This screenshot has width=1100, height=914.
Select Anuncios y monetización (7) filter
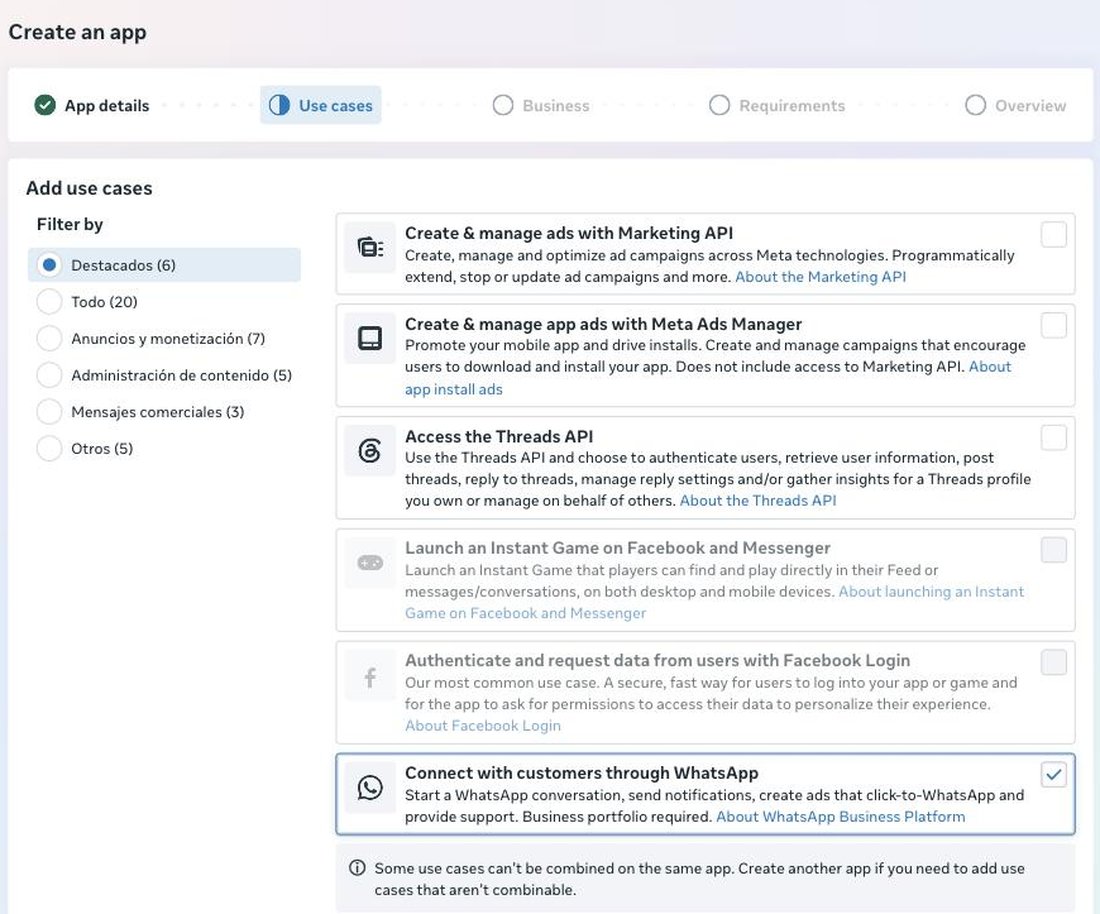[x=49, y=338]
